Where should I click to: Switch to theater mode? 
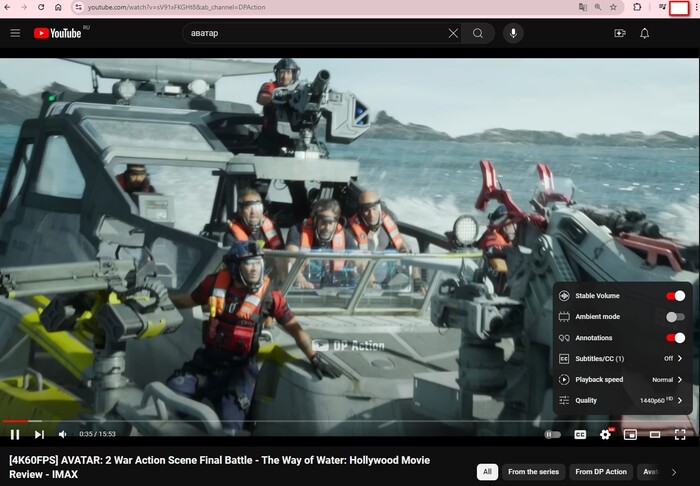pos(655,434)
